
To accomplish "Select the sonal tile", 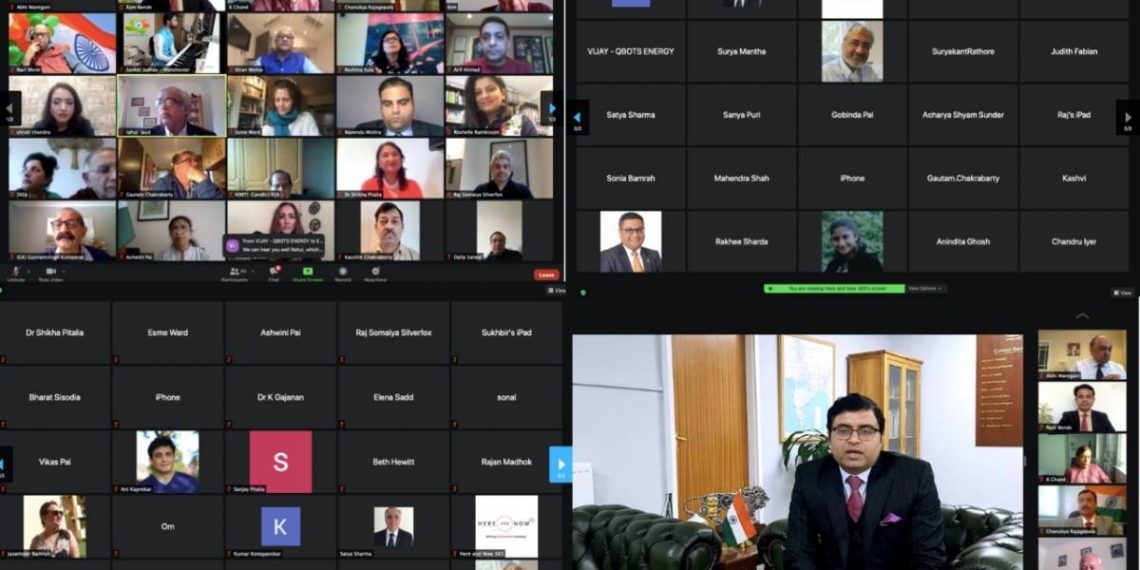I will [506, 398].
